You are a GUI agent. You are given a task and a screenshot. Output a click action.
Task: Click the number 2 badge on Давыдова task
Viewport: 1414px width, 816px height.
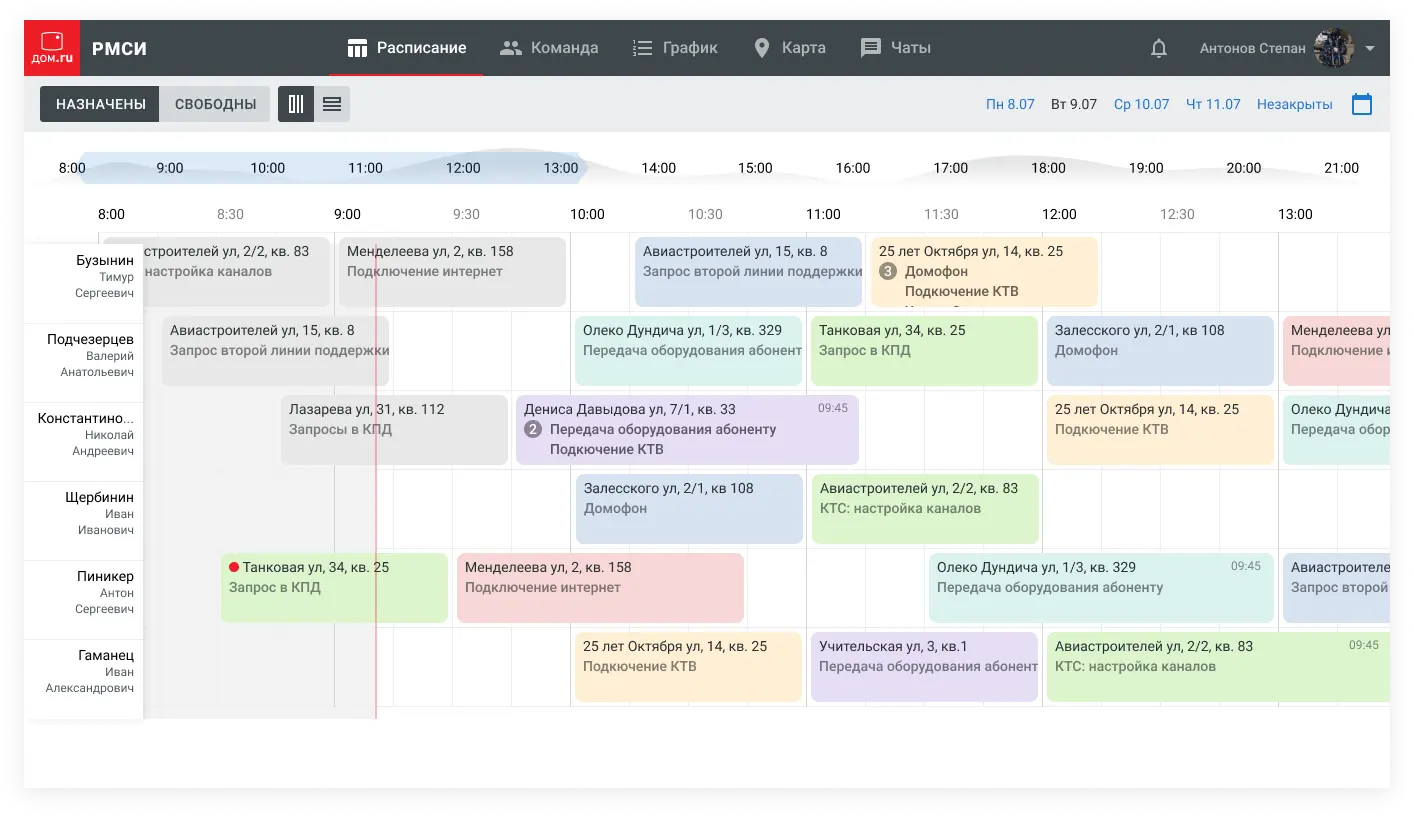point(533,429)
